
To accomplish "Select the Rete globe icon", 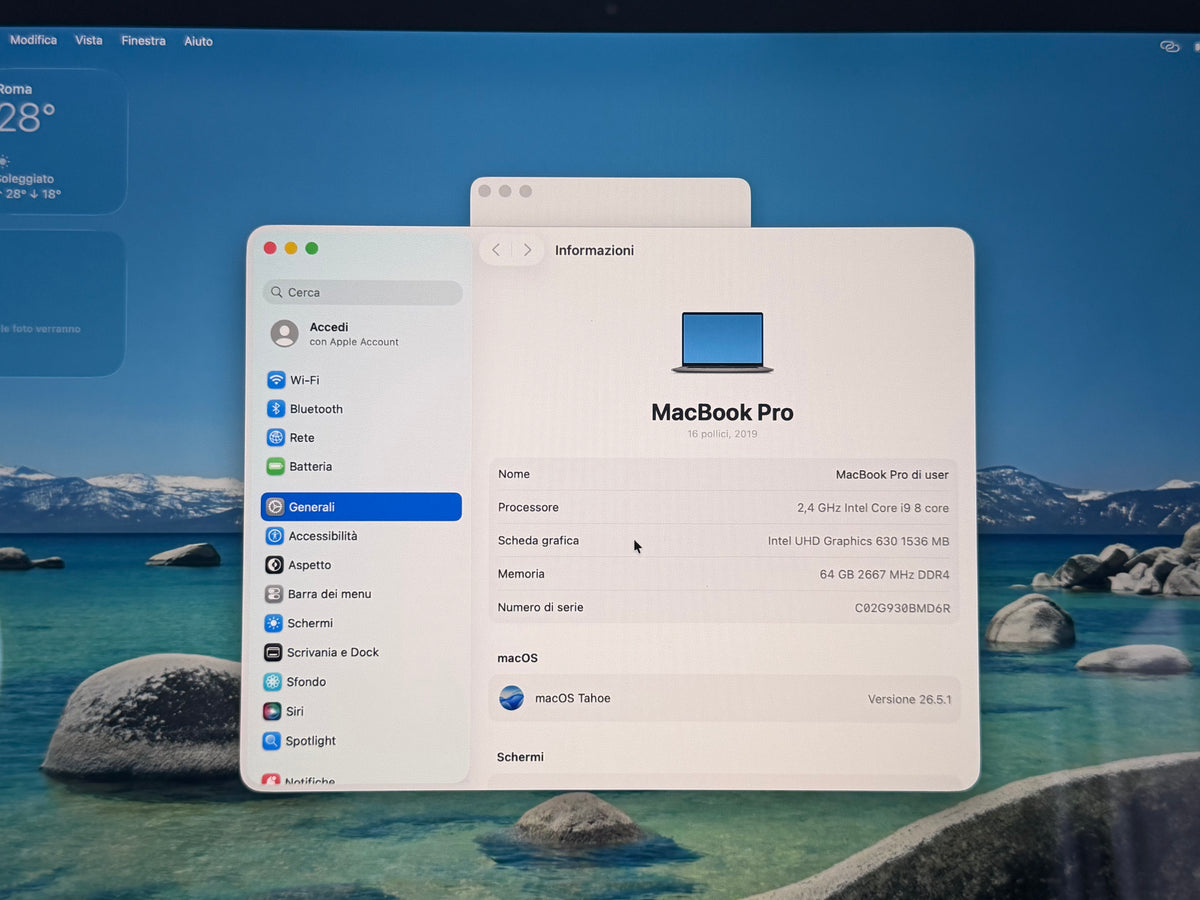I will pyautogui.click(x=276, y=438).
